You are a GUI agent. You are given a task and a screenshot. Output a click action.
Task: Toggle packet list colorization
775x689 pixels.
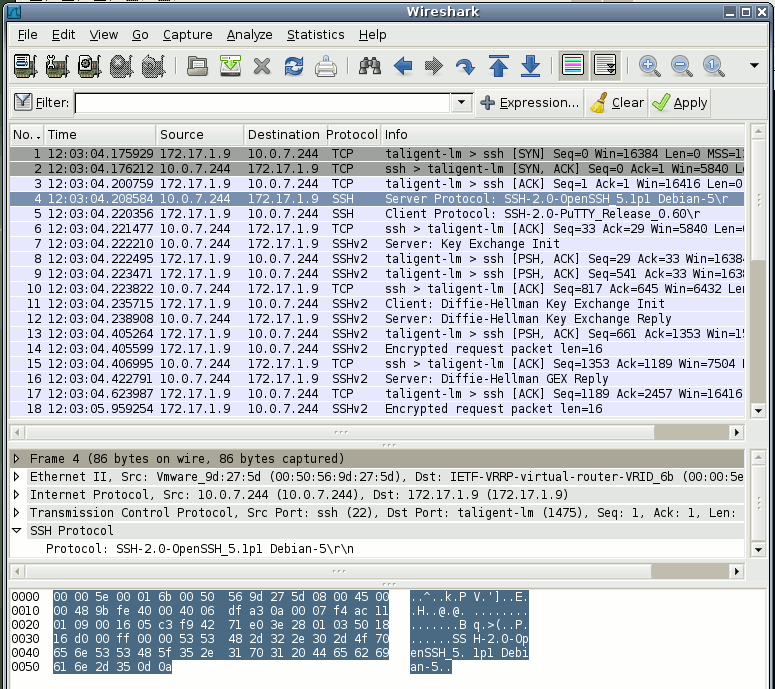(x=573, y=65)
